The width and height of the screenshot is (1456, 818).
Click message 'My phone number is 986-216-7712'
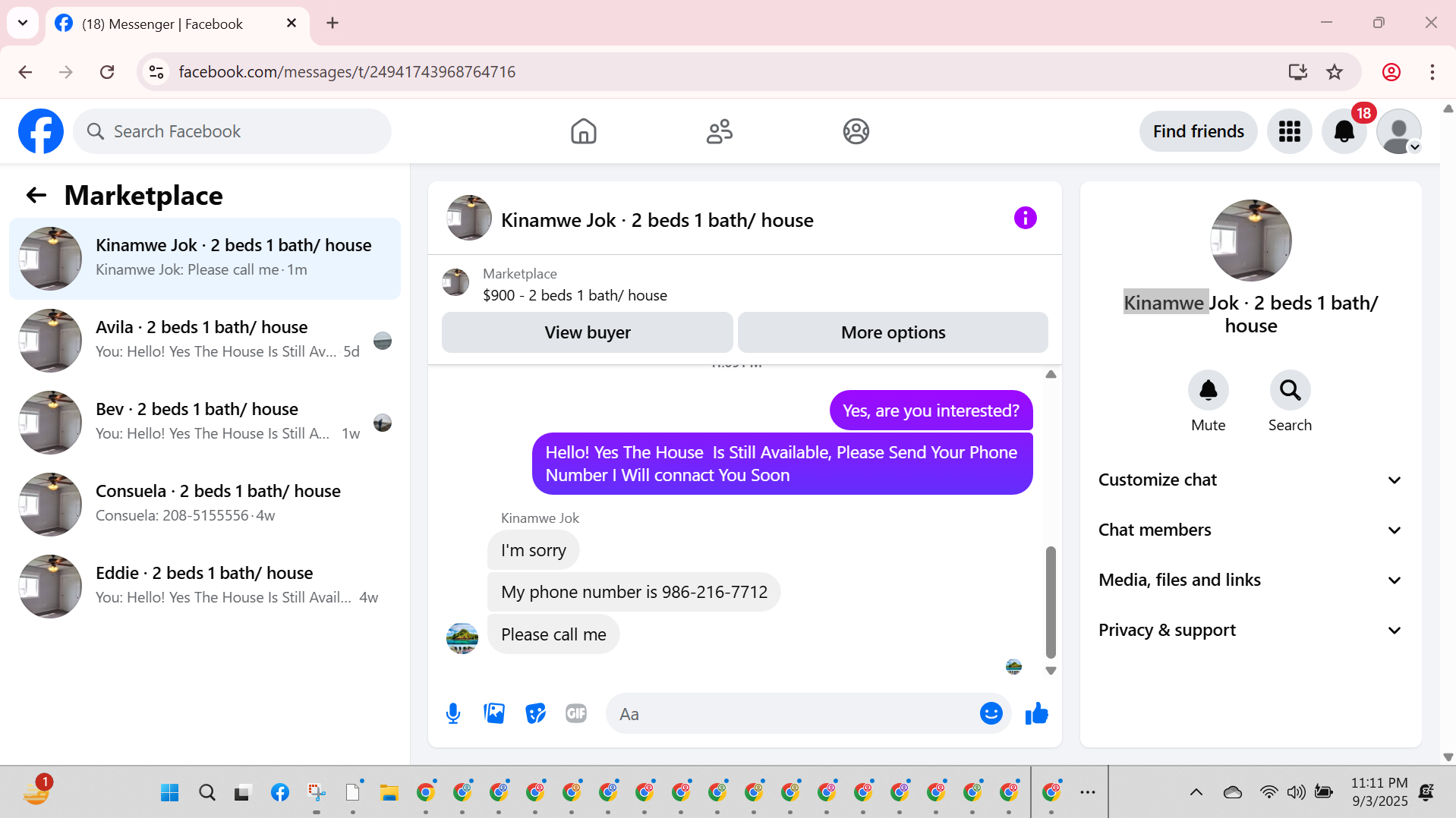634,592
